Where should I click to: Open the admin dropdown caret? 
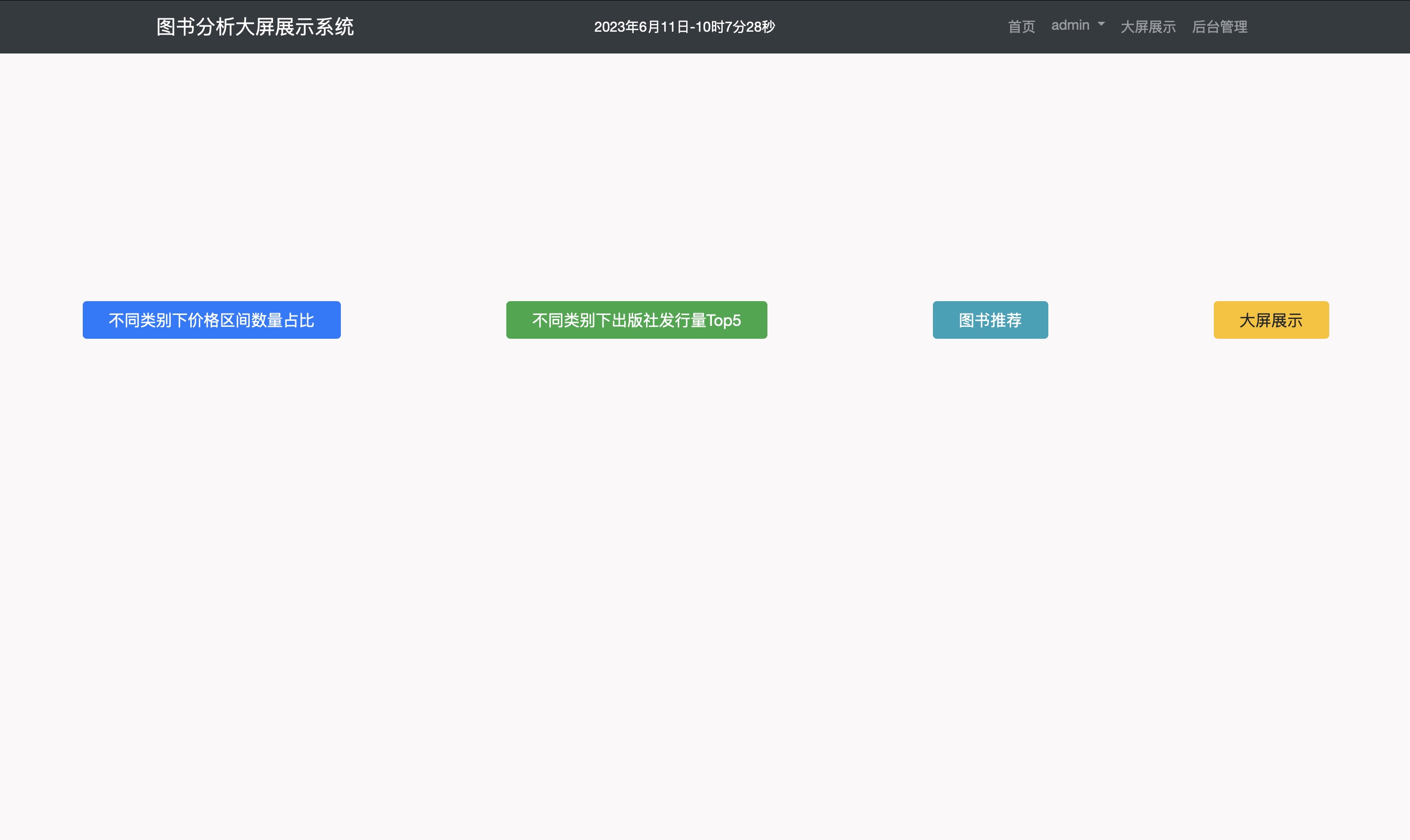(x=1101, y=24)
